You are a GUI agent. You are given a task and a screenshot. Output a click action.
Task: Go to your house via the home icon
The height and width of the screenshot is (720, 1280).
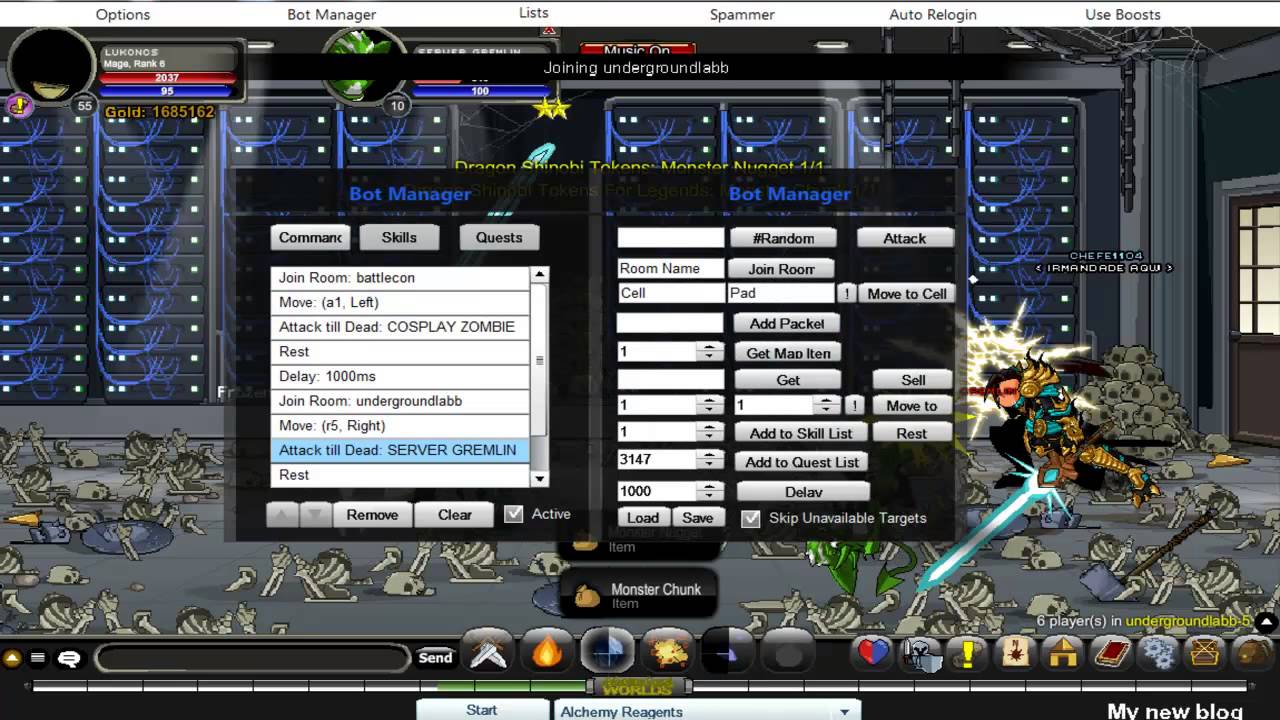pyautogui.click(x=1063, y=653)
